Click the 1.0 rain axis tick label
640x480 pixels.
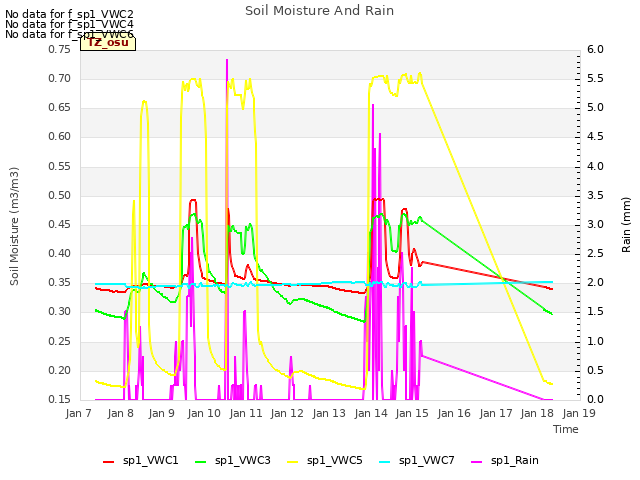point(596,342)
